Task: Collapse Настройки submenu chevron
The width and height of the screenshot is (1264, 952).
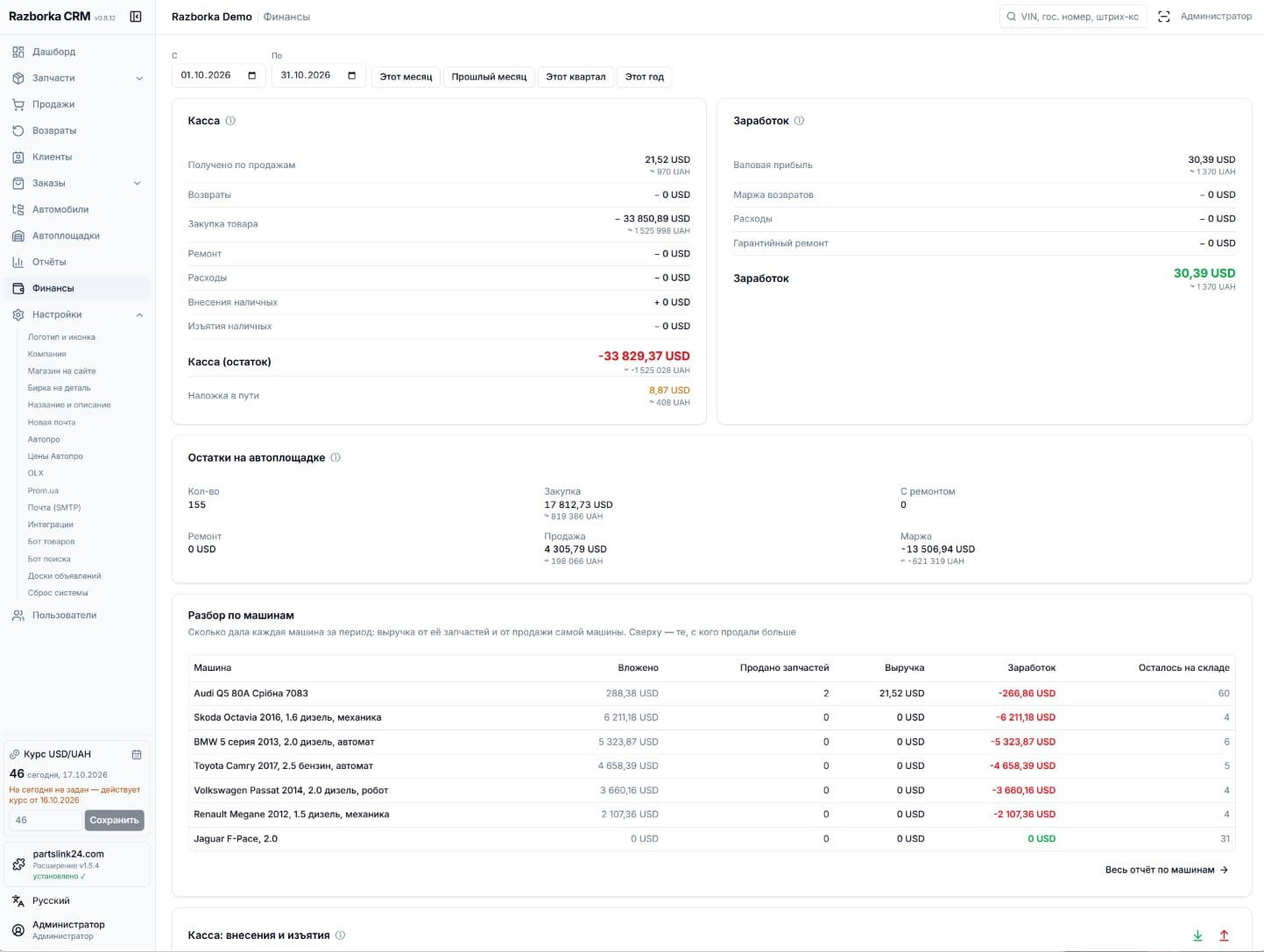Action: (x=139, y=314)
